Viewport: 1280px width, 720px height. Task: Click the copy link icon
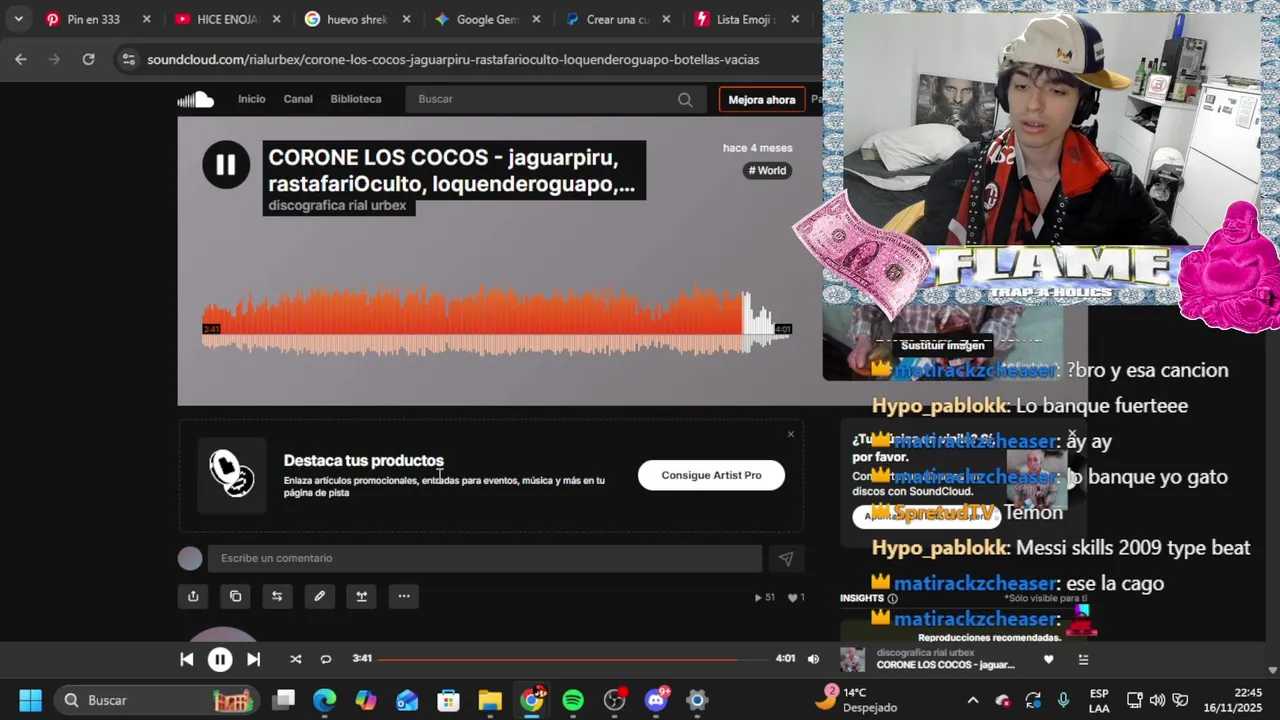(x=235, y=596)
